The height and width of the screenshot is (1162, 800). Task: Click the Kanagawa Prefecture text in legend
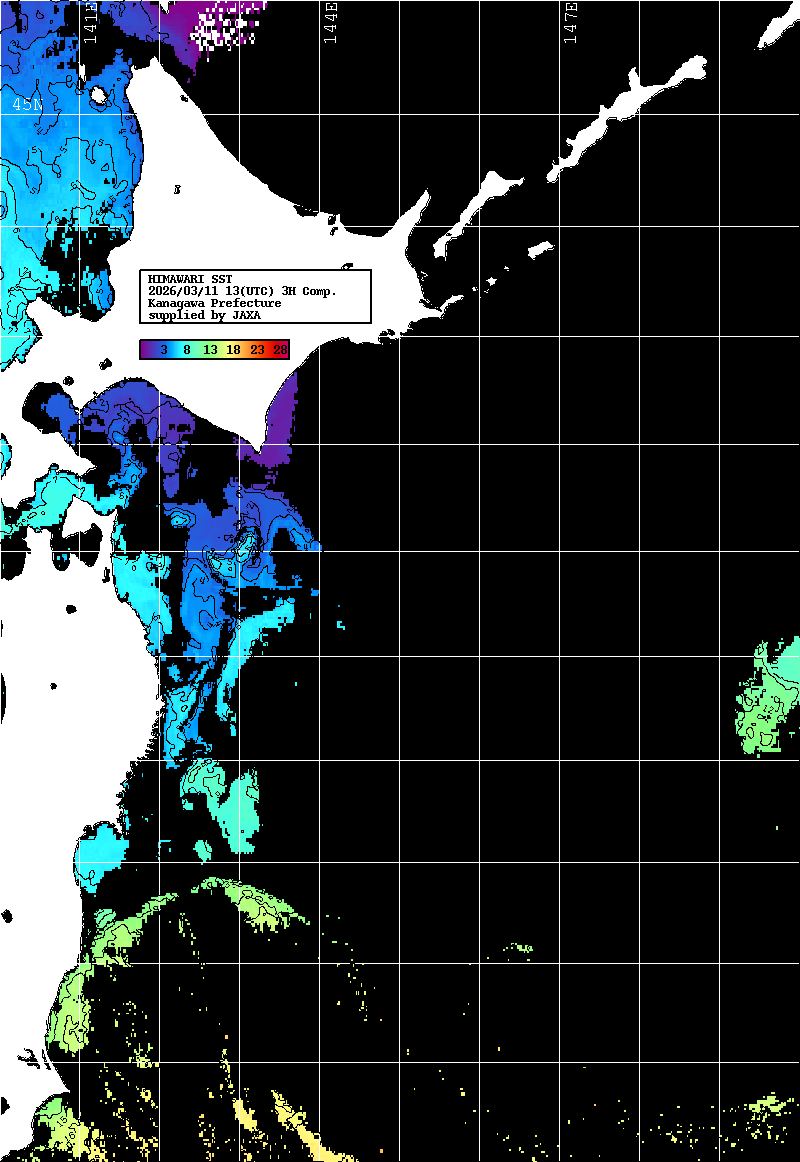tap(214, 303)
